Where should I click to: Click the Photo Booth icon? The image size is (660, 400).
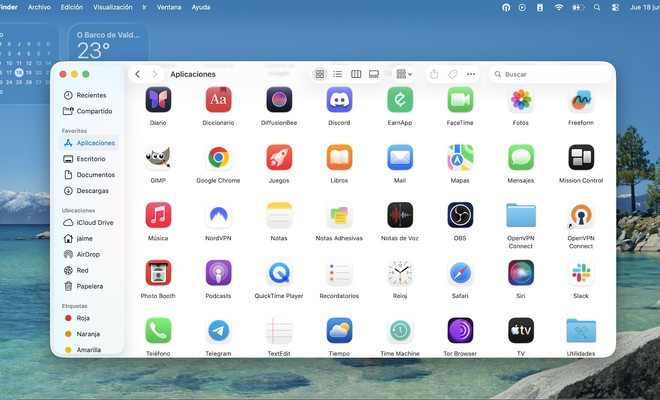tap(158, 273)
